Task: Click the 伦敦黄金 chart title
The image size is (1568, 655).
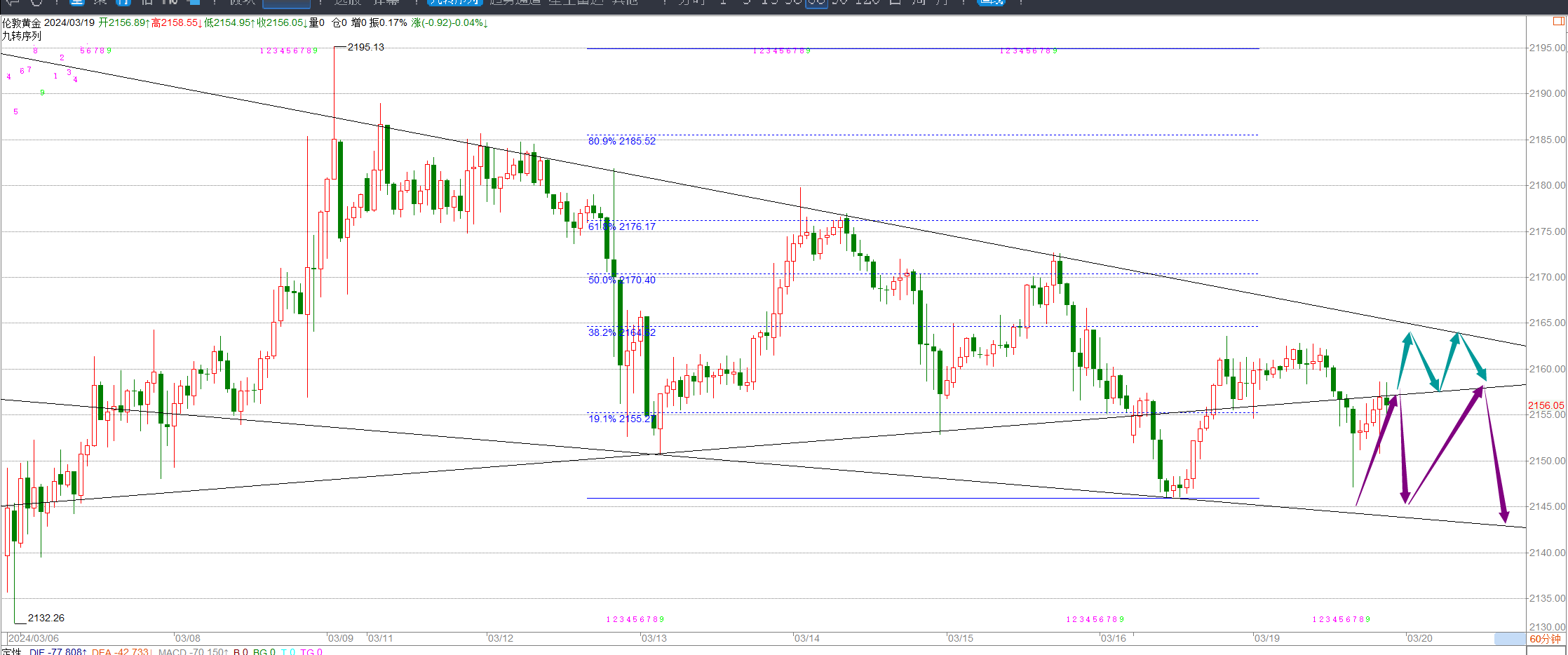Action: tap(22, 22)
